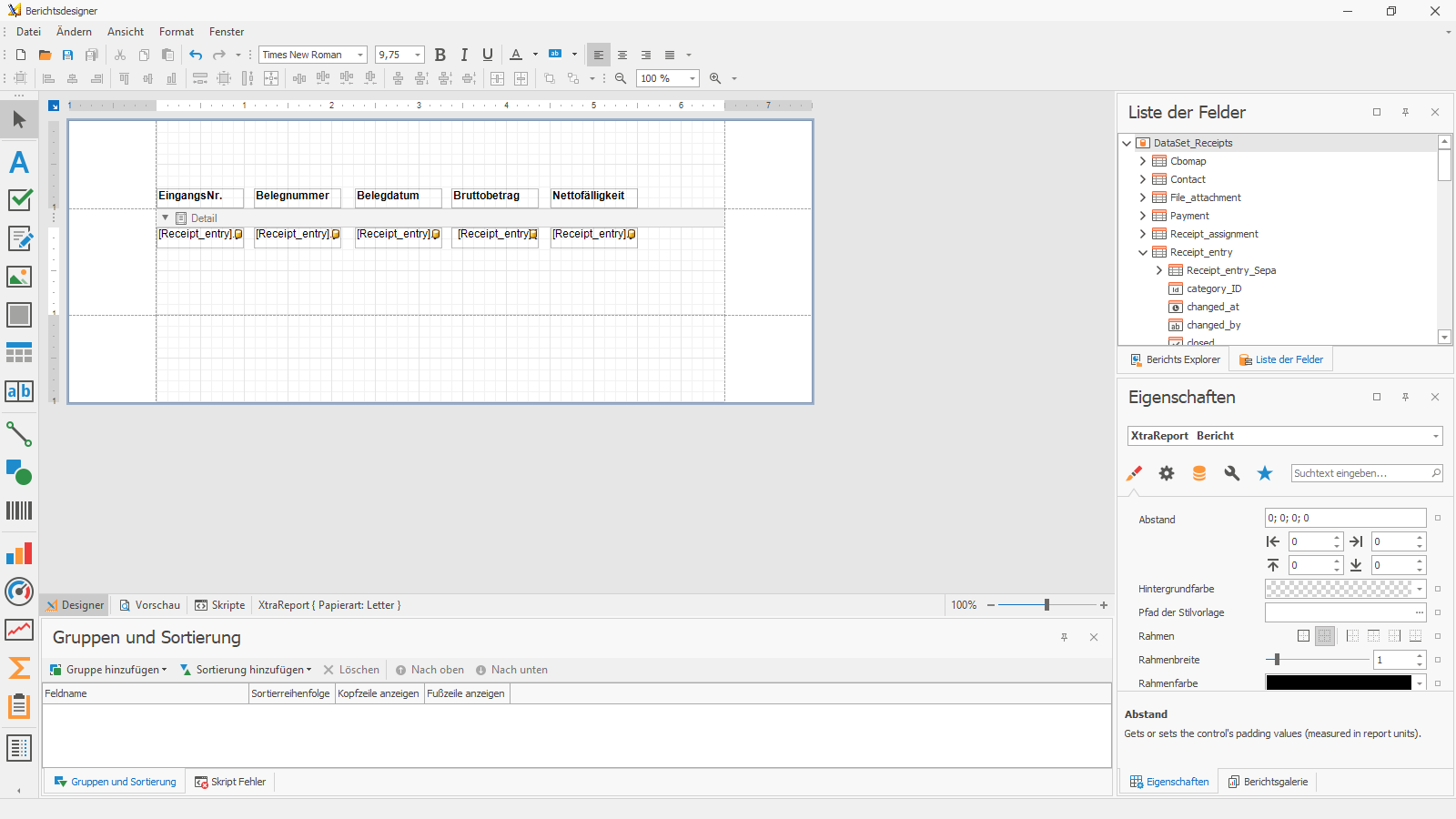Show Favorite properties (star icon)
1456x819 pixels.
pos(1265,473)
